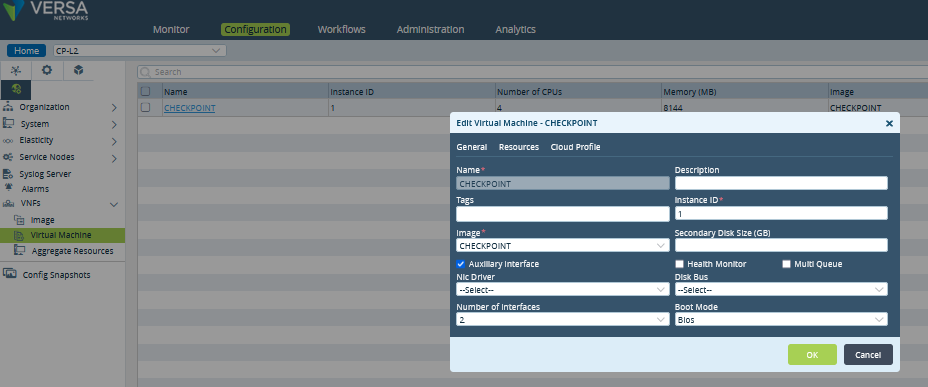
Task: Click the Tags input field
Action: (563, 214)
